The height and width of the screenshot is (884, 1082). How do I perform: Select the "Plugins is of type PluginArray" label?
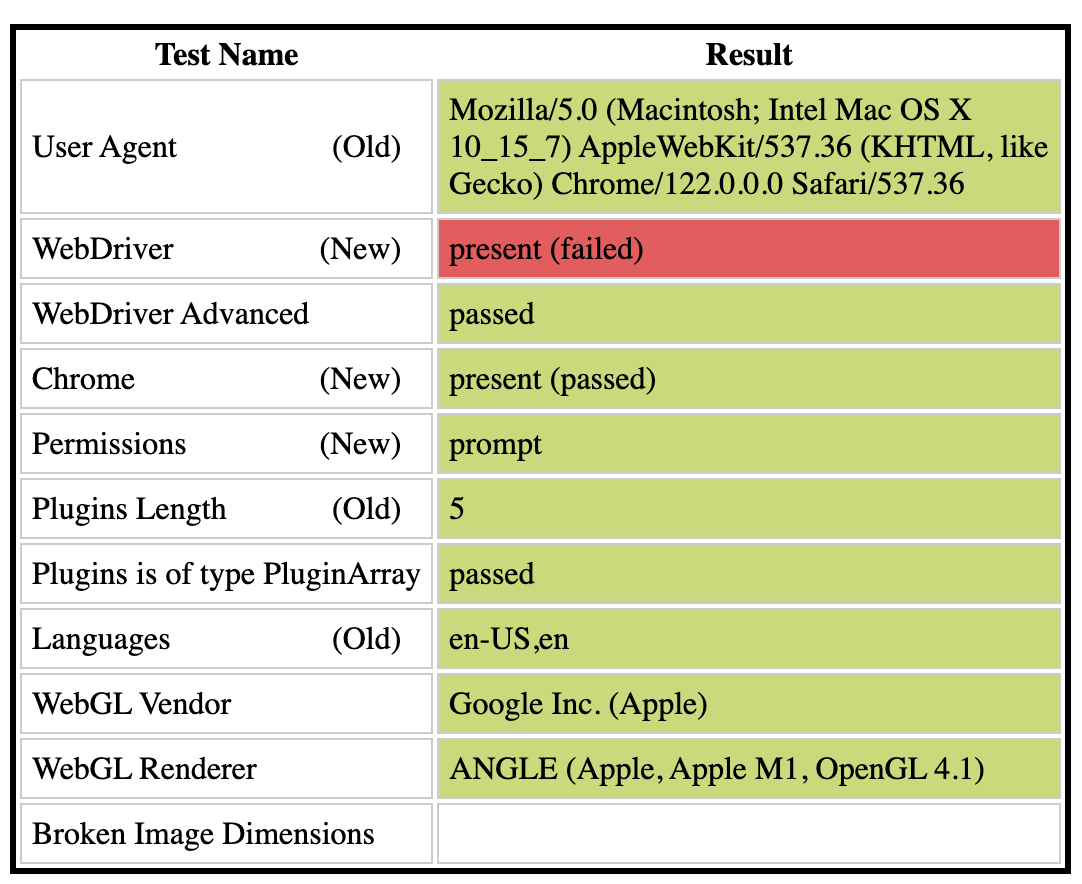(x=227, y=574)
